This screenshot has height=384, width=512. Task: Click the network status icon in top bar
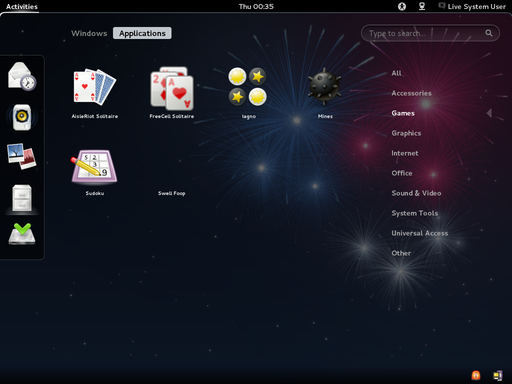tap(422, 6)
